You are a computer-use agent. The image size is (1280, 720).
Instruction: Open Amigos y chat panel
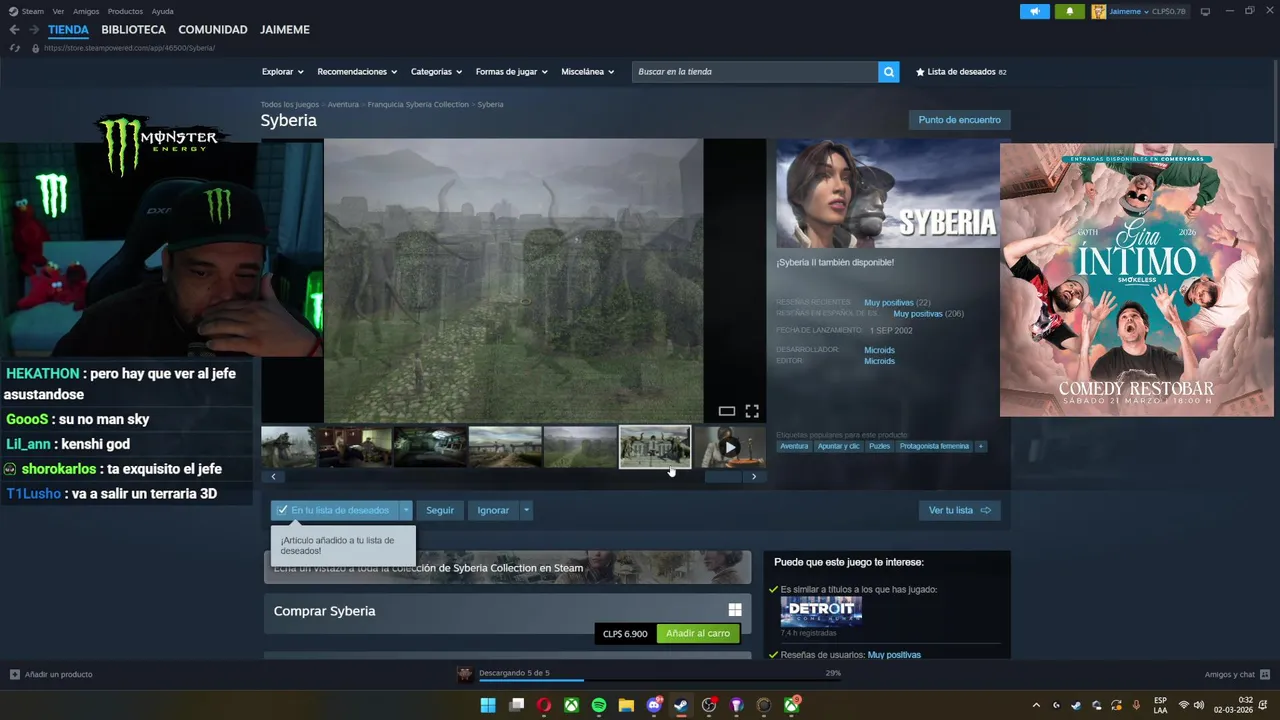point(1237,674)
